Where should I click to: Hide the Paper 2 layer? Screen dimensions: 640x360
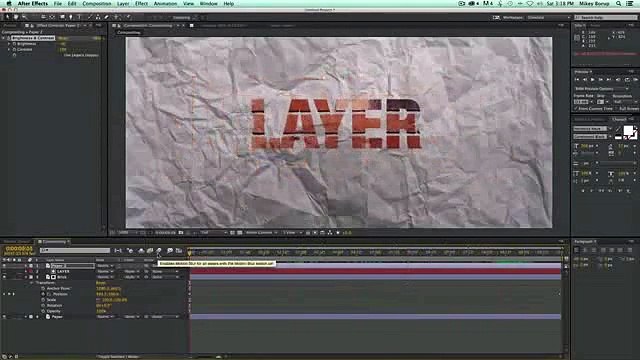(x=4, y=266)
